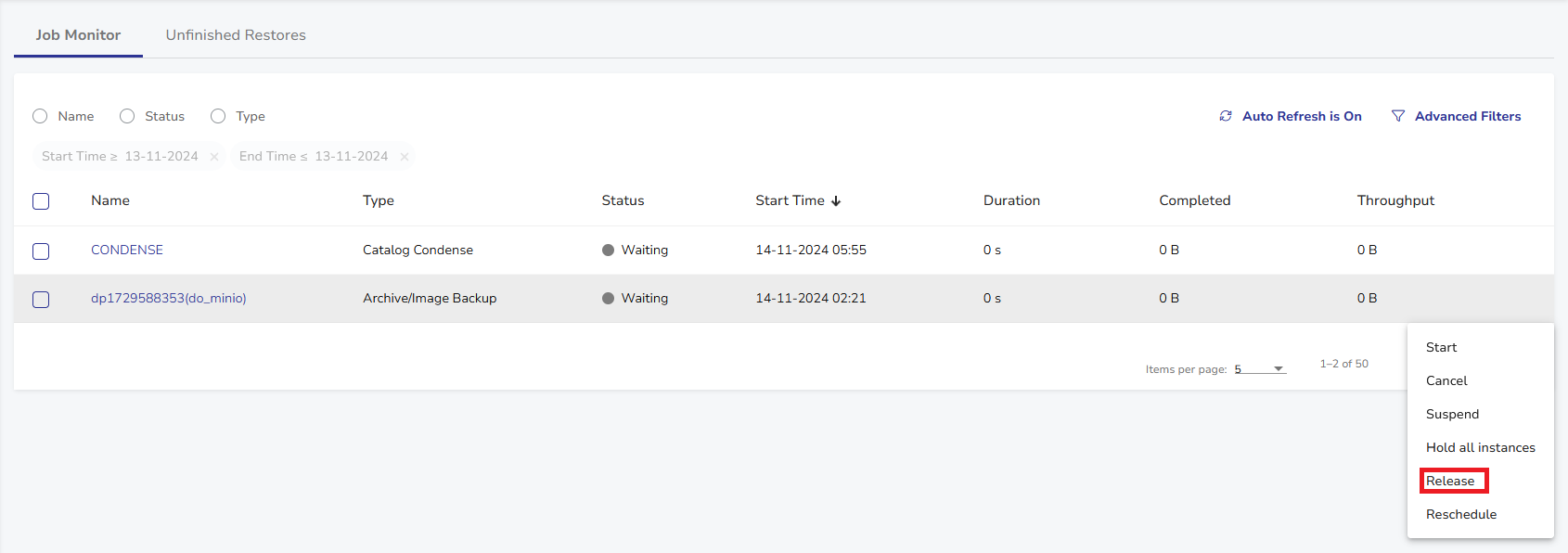Remove the End Time filter chip
The height and width of the screenshot is (553, 1568).
[x=405, y=157]
